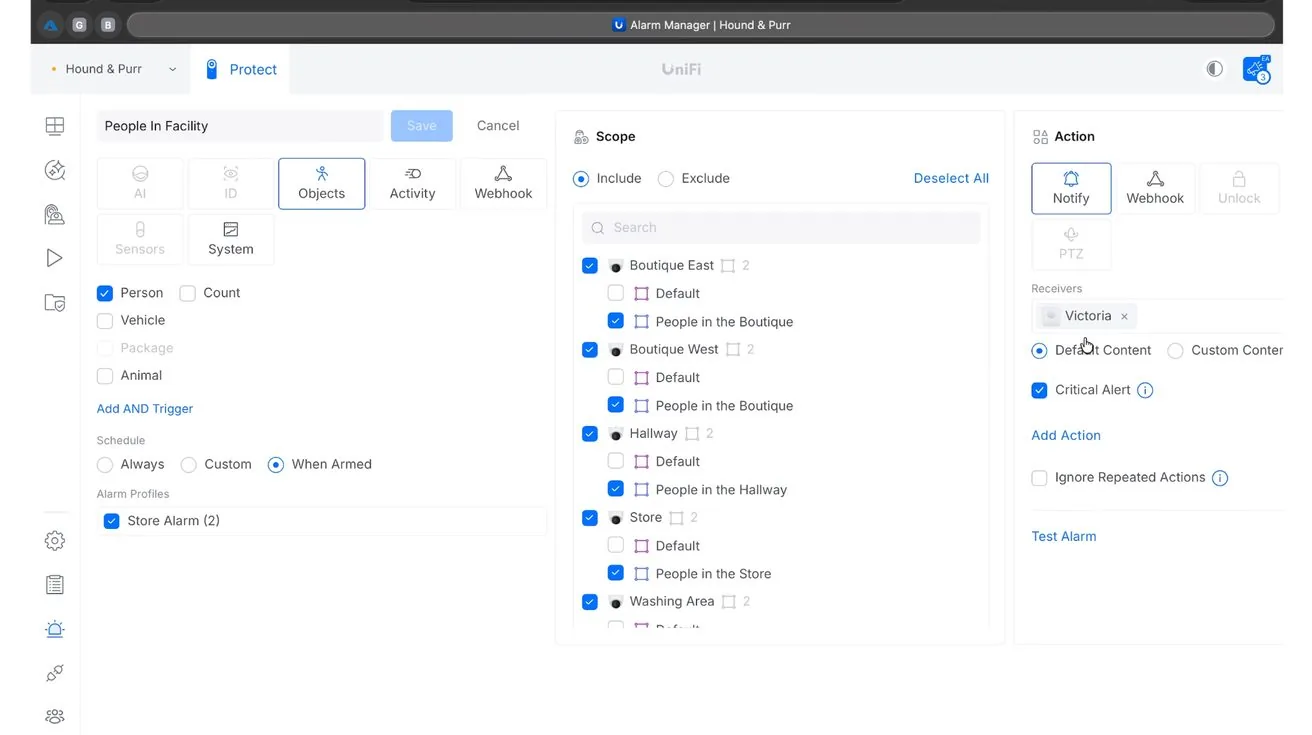Remove Victoria from receivers
Screen dimensions: 1312x735
pyautogui.click(x=1124, y=316)
